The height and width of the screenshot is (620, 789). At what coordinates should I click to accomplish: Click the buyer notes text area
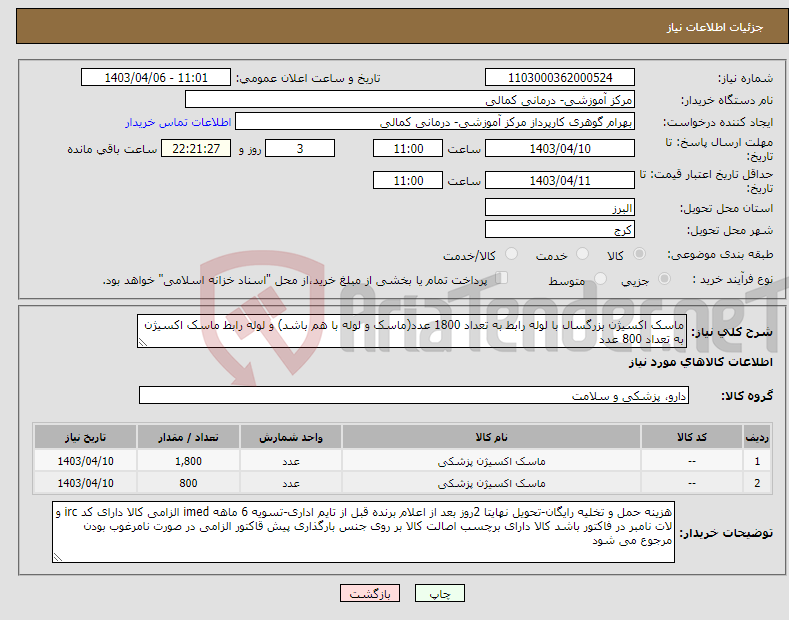[x=363, y=532]
